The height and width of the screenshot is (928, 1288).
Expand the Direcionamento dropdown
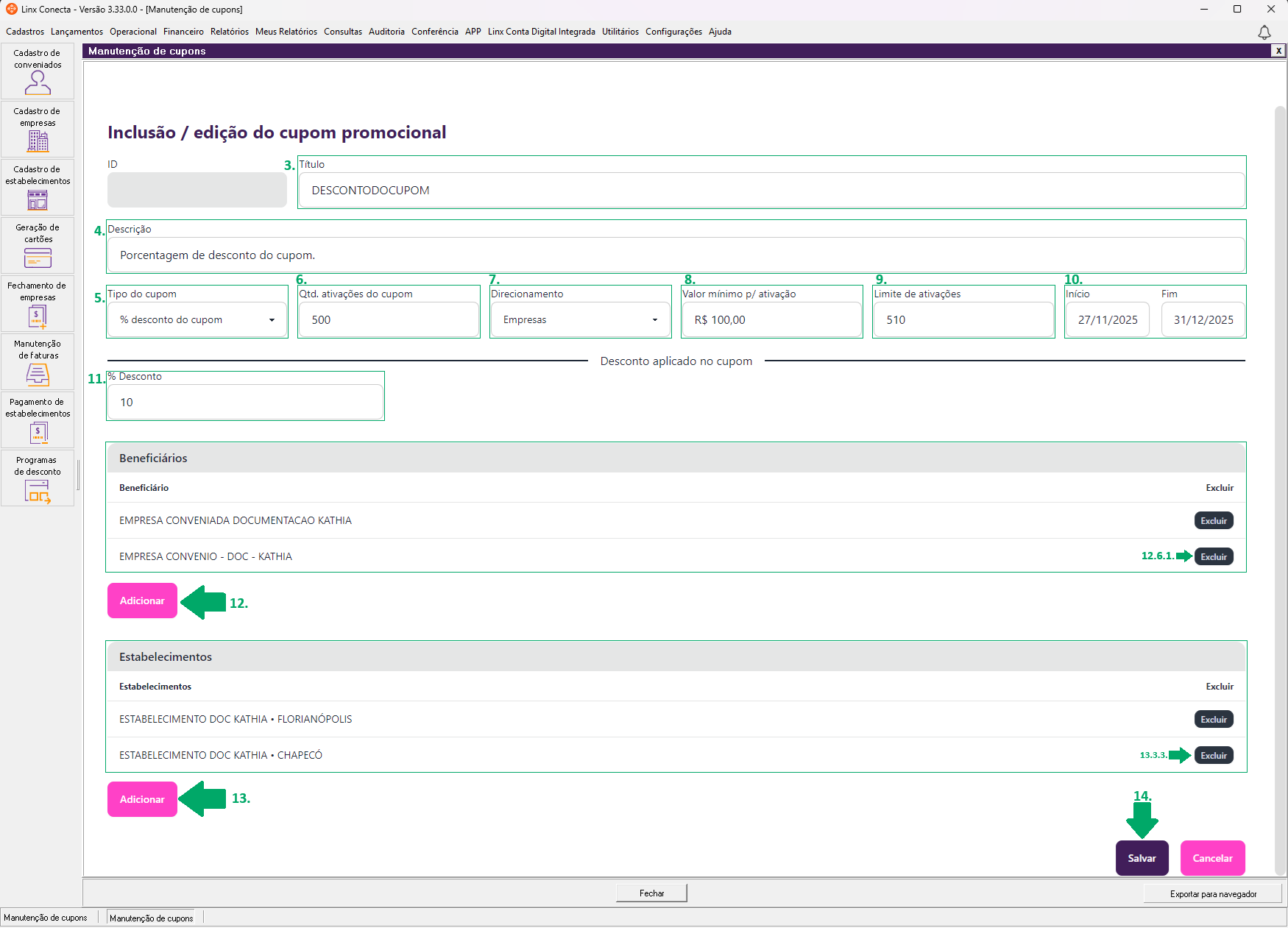[580, 320]
